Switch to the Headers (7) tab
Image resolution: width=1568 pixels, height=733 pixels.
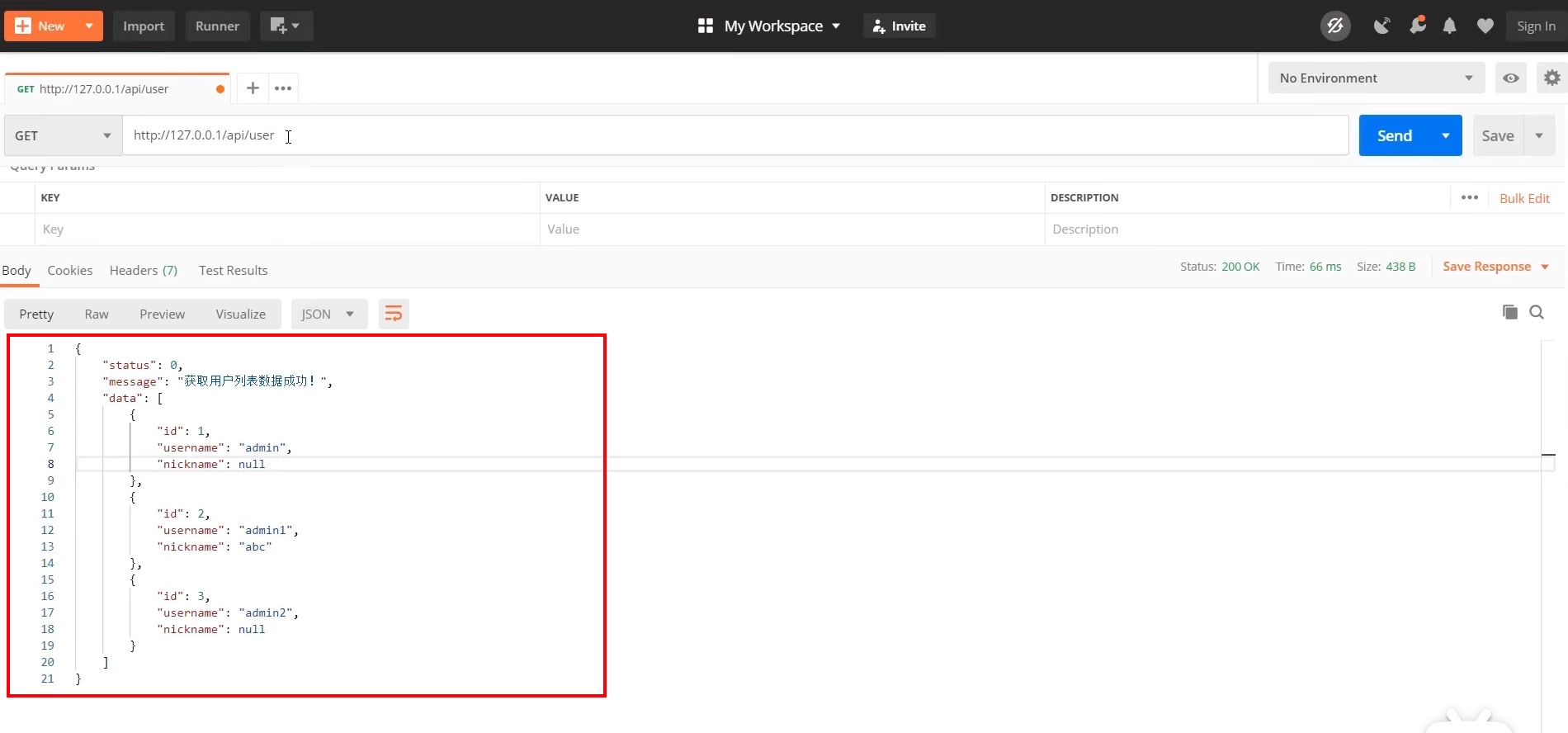(x=144, y=270)
